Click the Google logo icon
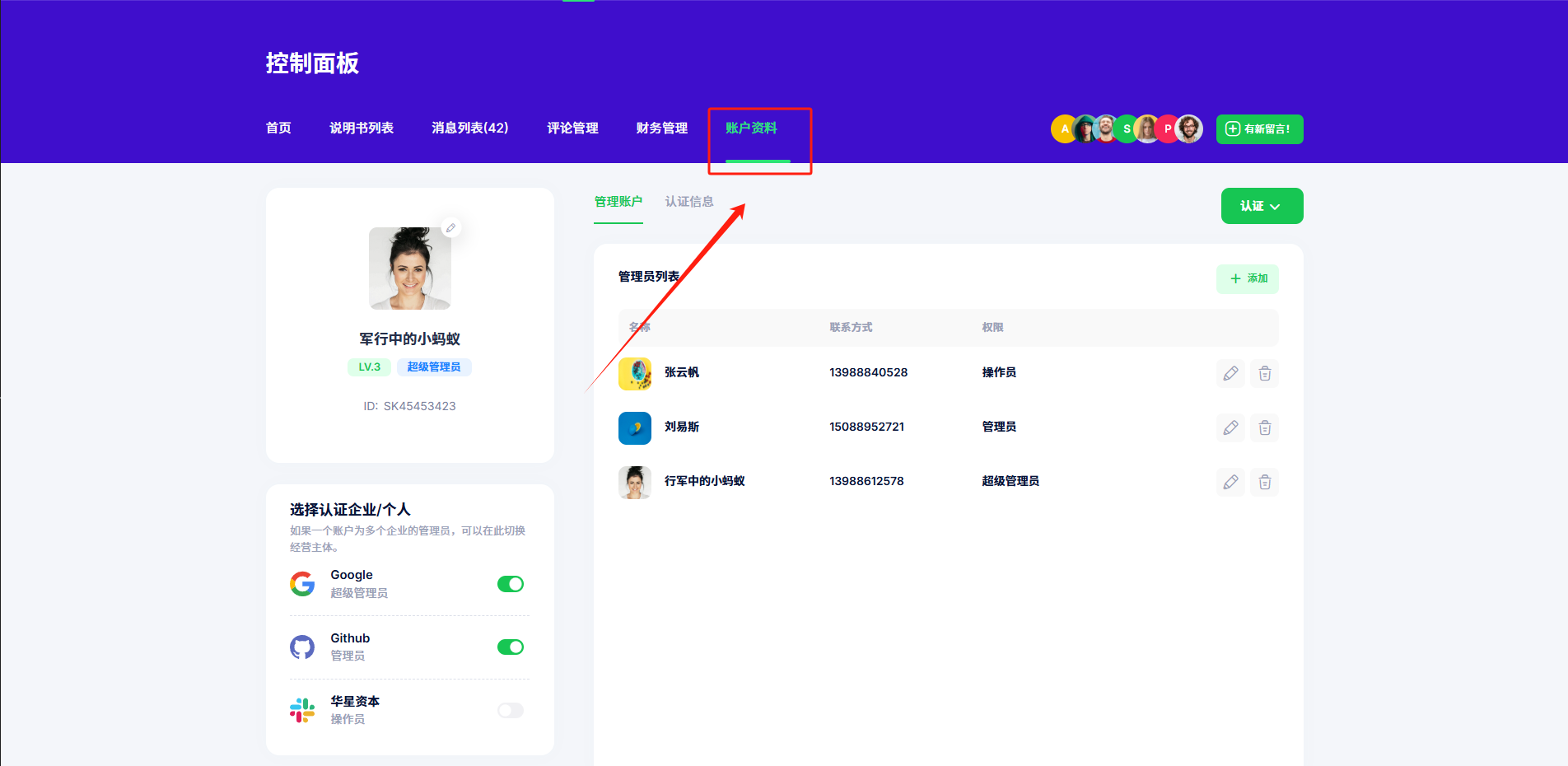1568x766 pixels. [x=302, y=584]
